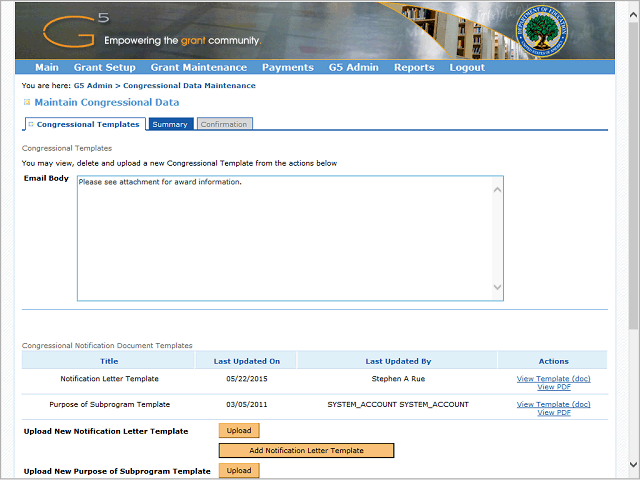Select the Notification Letter Template title cell
This screenshot has width=640, height=480.
tap(109, 379)
